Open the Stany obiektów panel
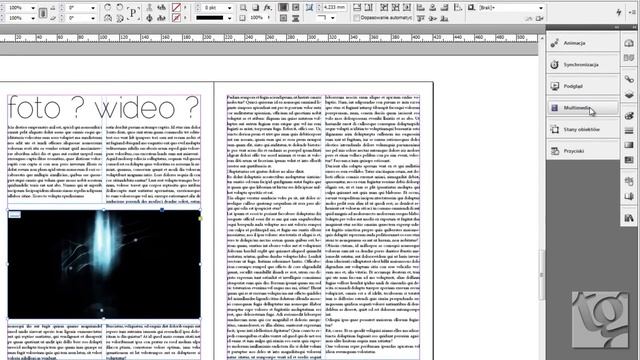This screenshot has width=640, height=360. 582,129
